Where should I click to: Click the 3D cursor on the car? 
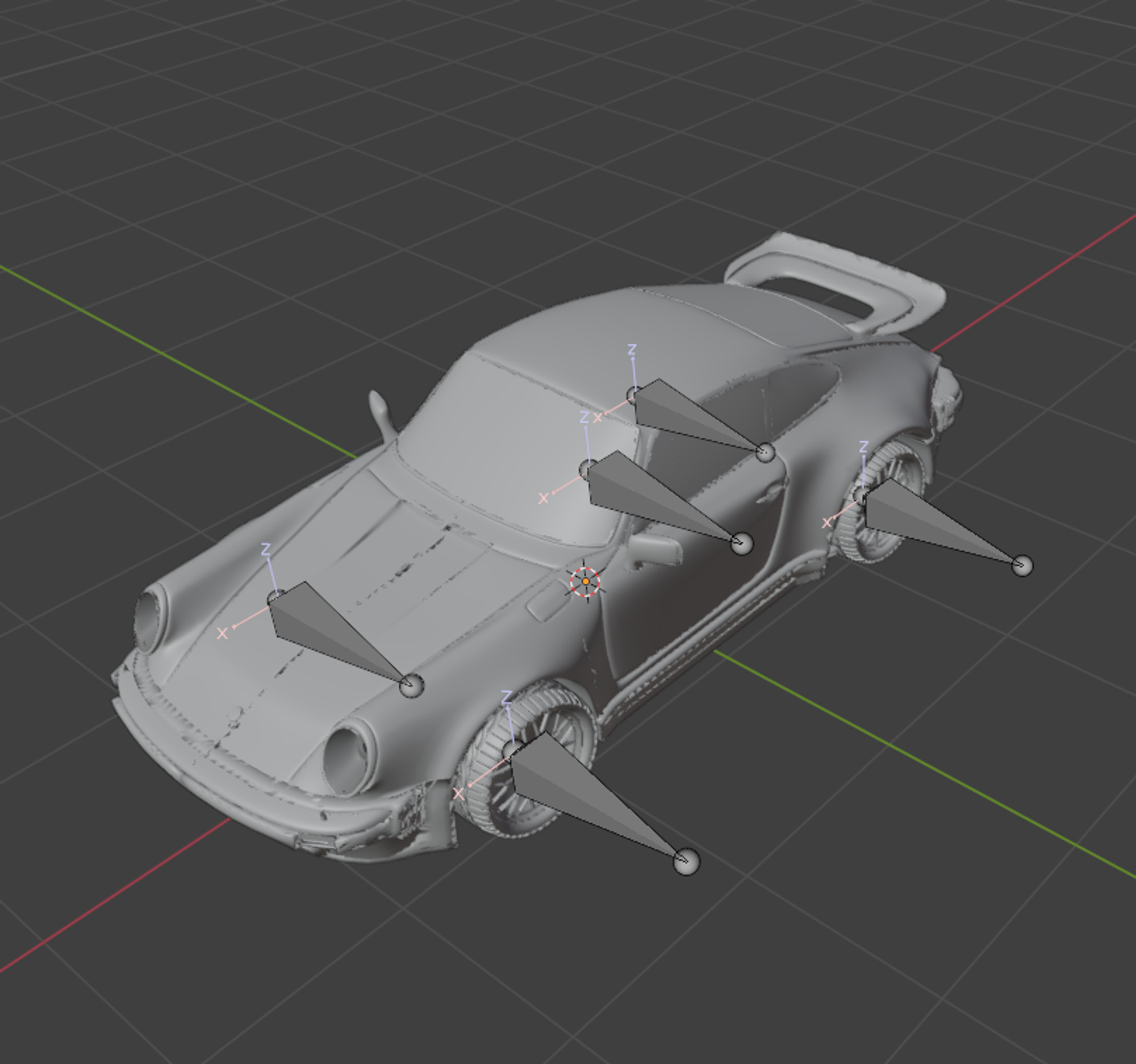pos(585,581)
